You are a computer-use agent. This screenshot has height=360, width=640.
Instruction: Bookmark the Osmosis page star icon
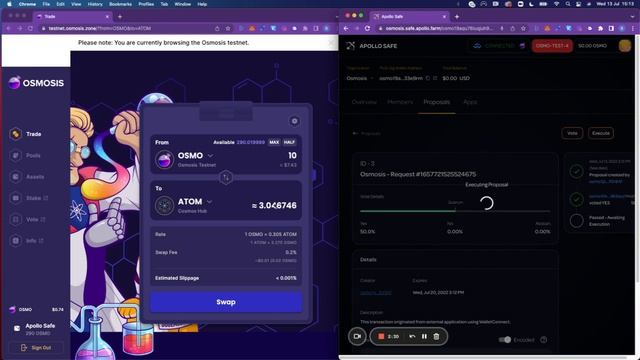coord(228,29)
